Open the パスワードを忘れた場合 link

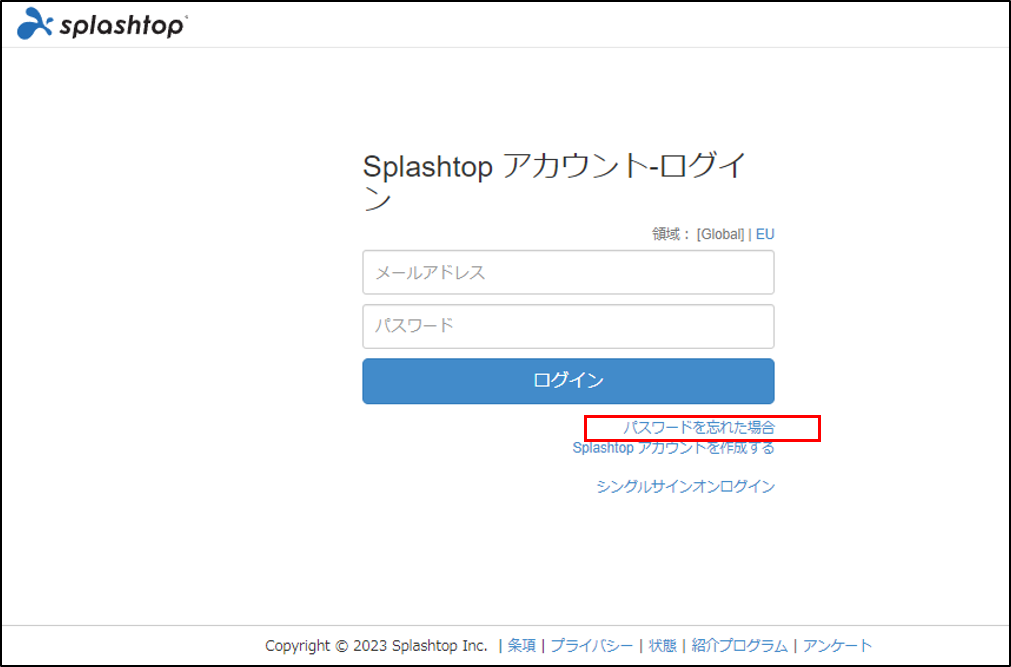pos(698,427)
